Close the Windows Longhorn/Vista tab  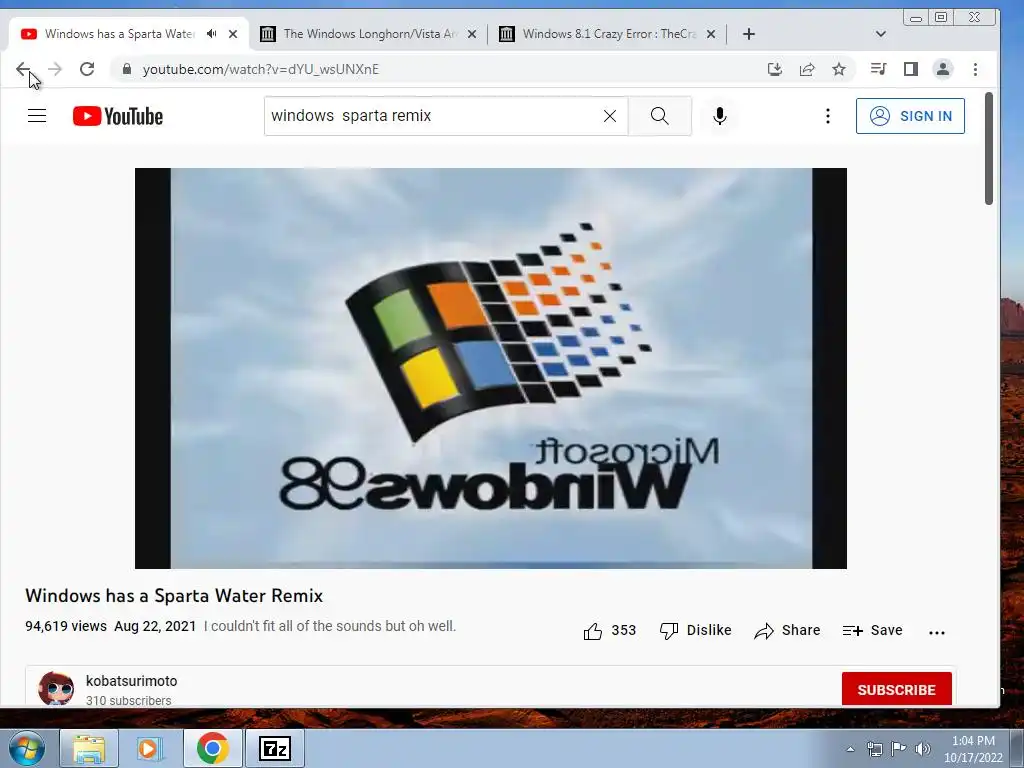[472, 34]
